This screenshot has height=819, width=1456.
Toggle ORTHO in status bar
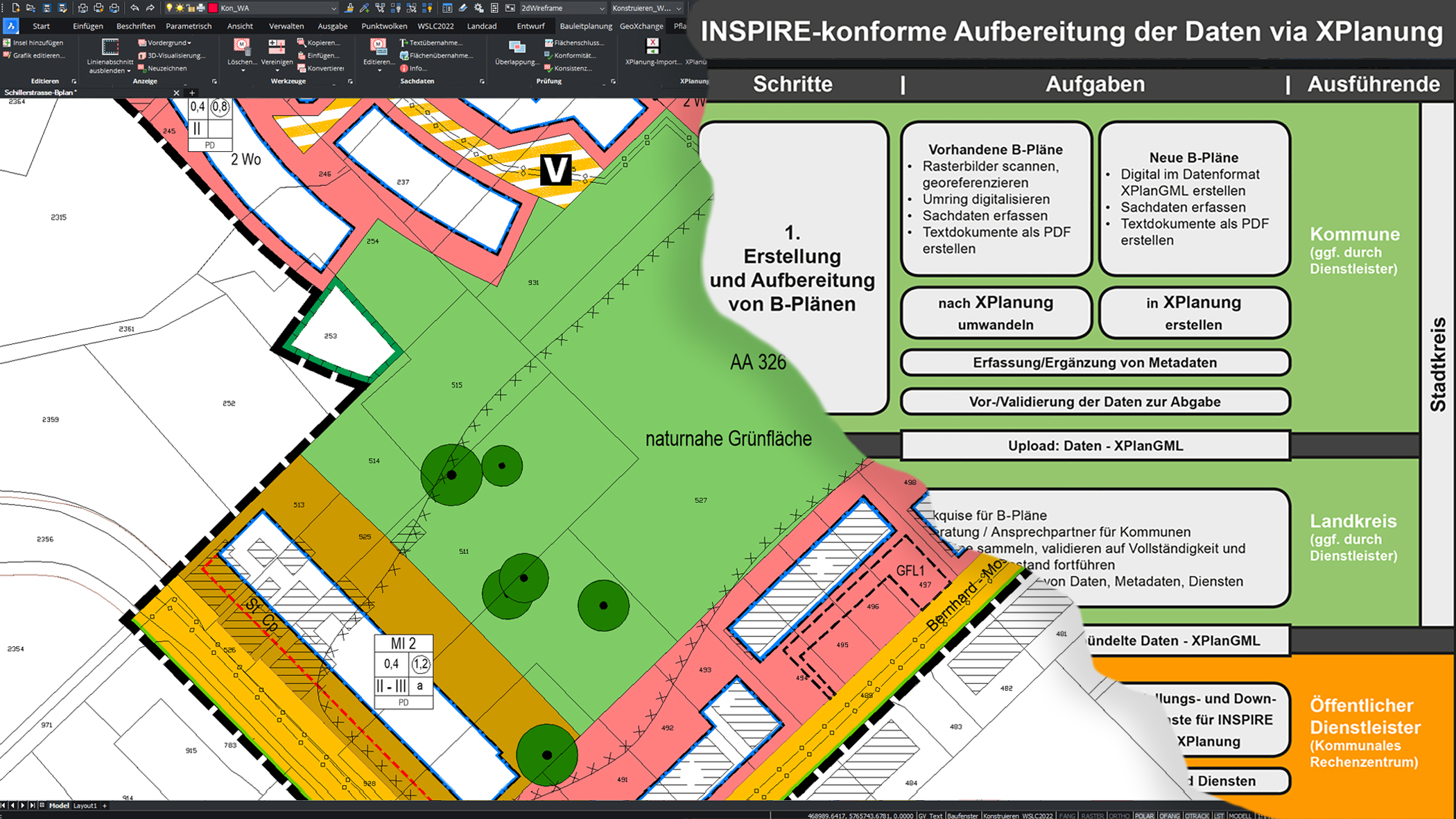(1119, 816)
